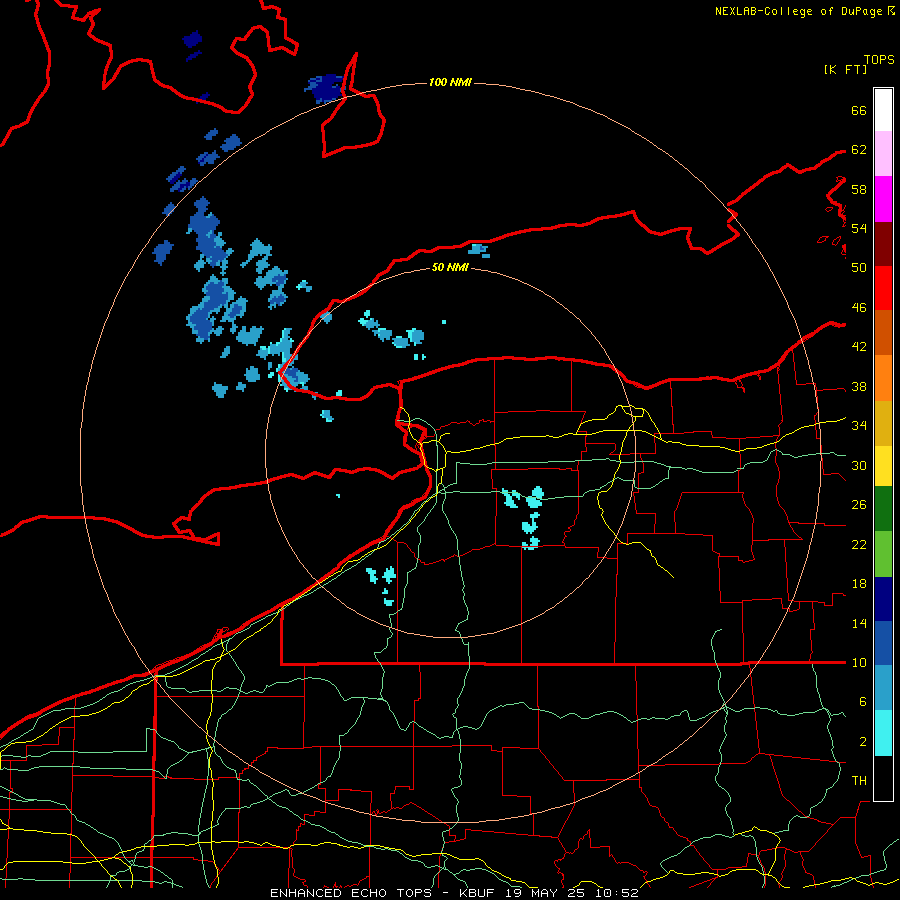This screenshot has width=900, height=900.
Task: Click the light pink swatch near 62
Action: 883,154
